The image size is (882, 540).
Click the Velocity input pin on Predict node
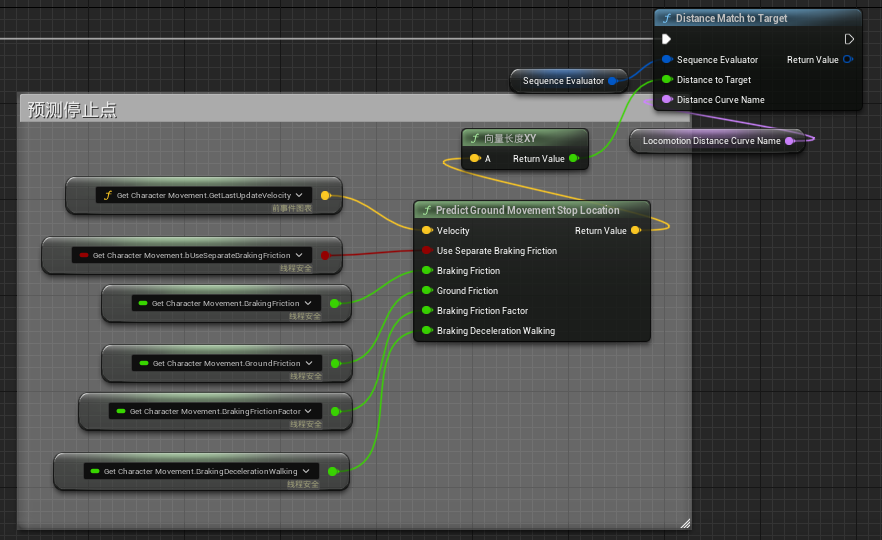point(427,230)
